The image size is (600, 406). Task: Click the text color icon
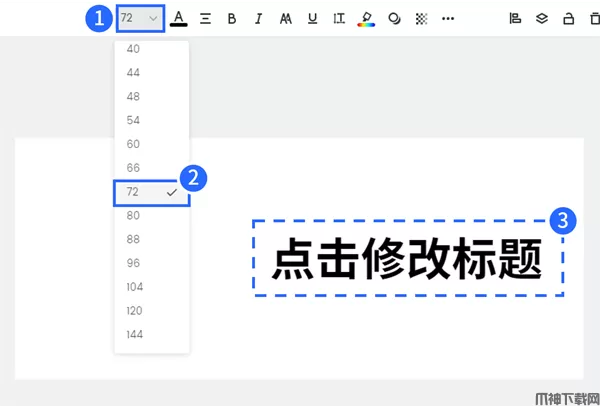178,18
